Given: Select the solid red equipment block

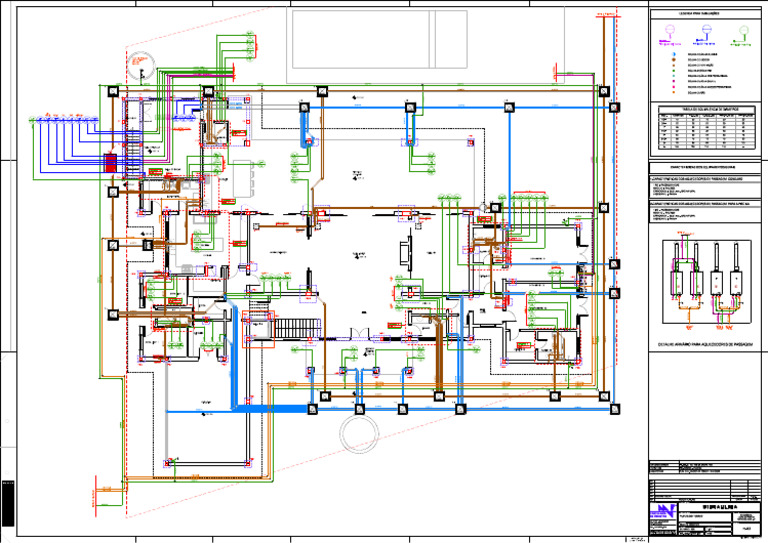Looking at the screenshot, I should (x=110, y=163).
